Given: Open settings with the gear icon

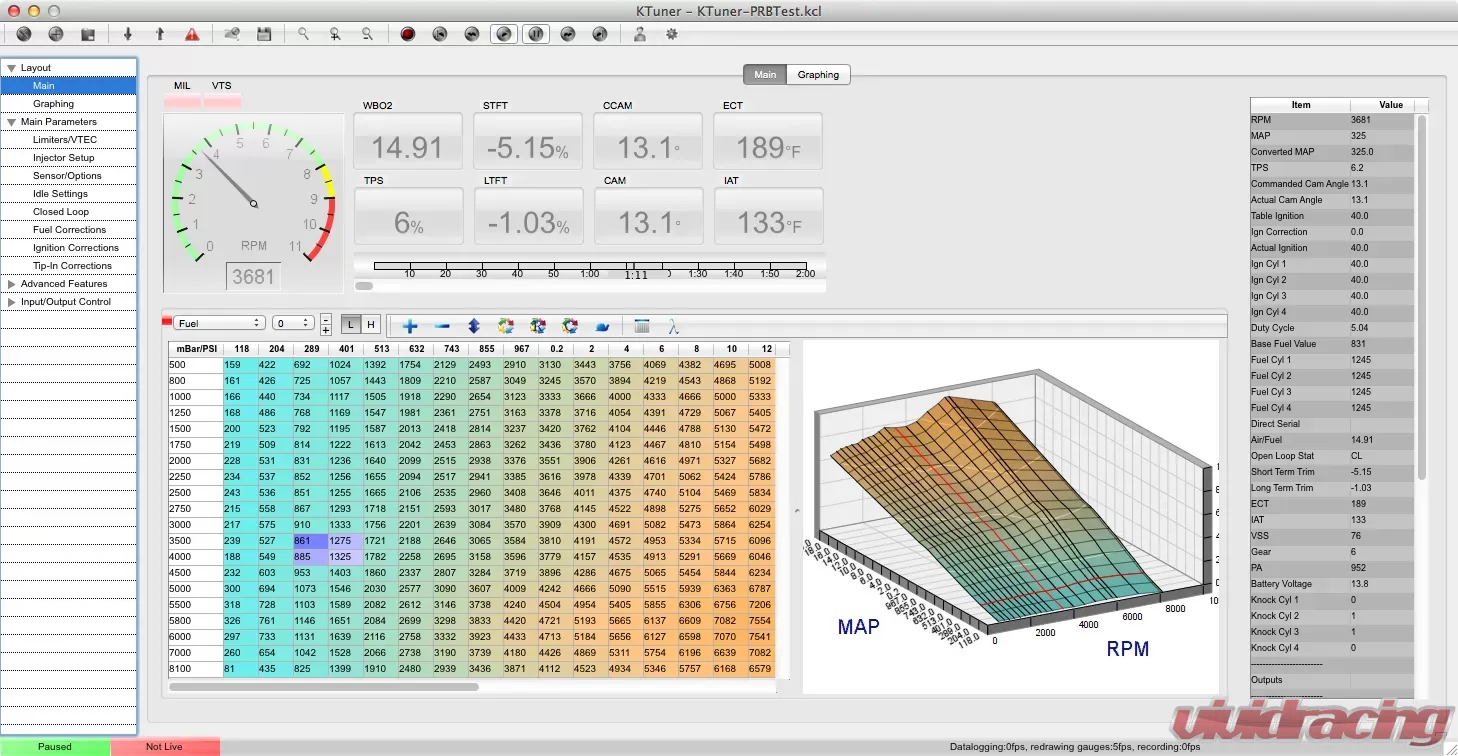Looking at the screenshot, I should coord(672,34).
